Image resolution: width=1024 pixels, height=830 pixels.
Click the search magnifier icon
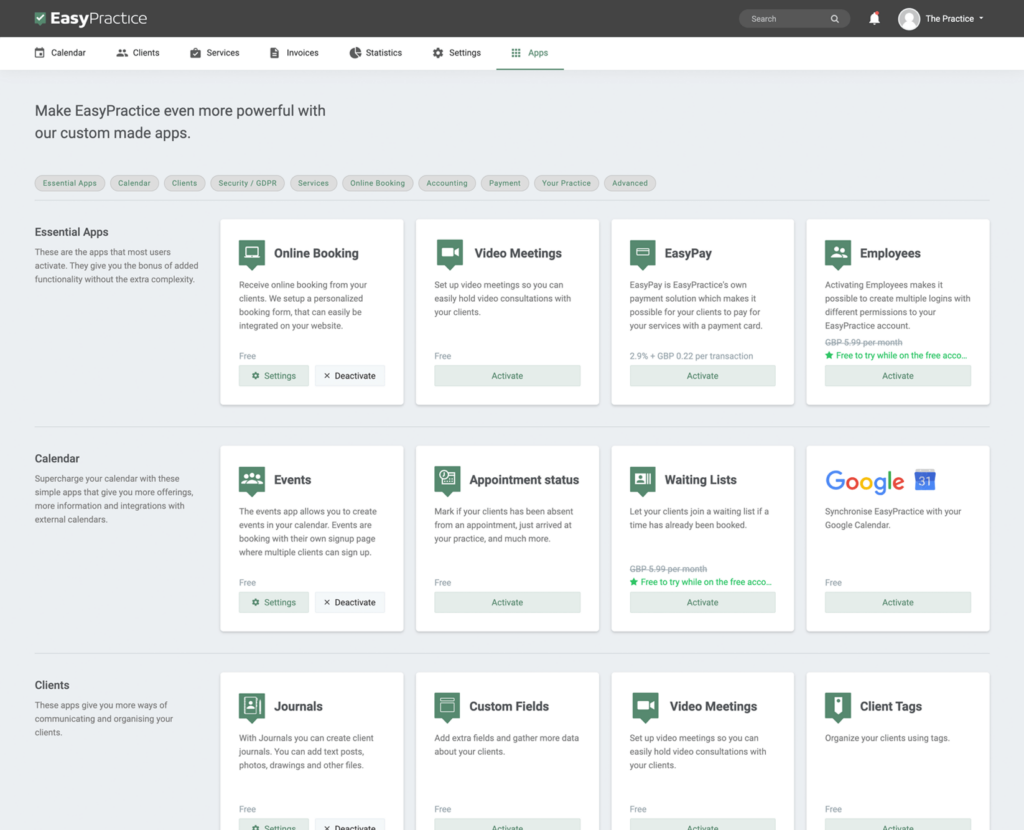tap(835, 19)
